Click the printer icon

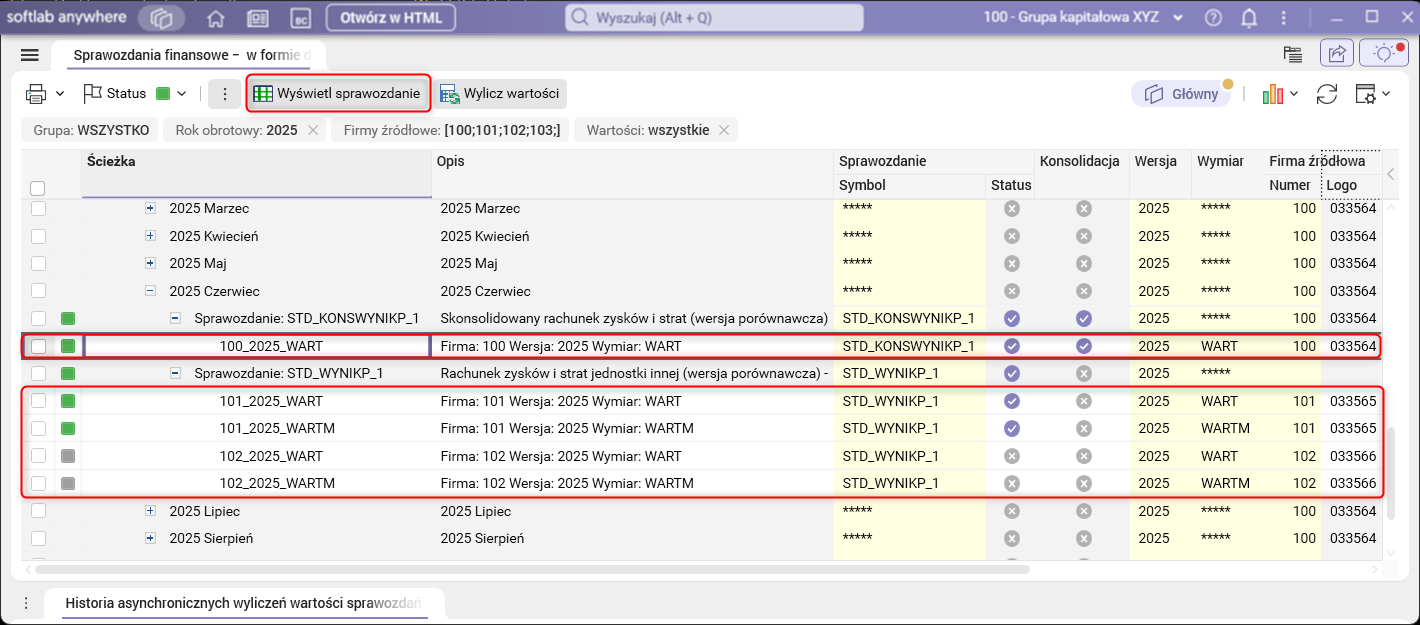[x=37, y=94]
